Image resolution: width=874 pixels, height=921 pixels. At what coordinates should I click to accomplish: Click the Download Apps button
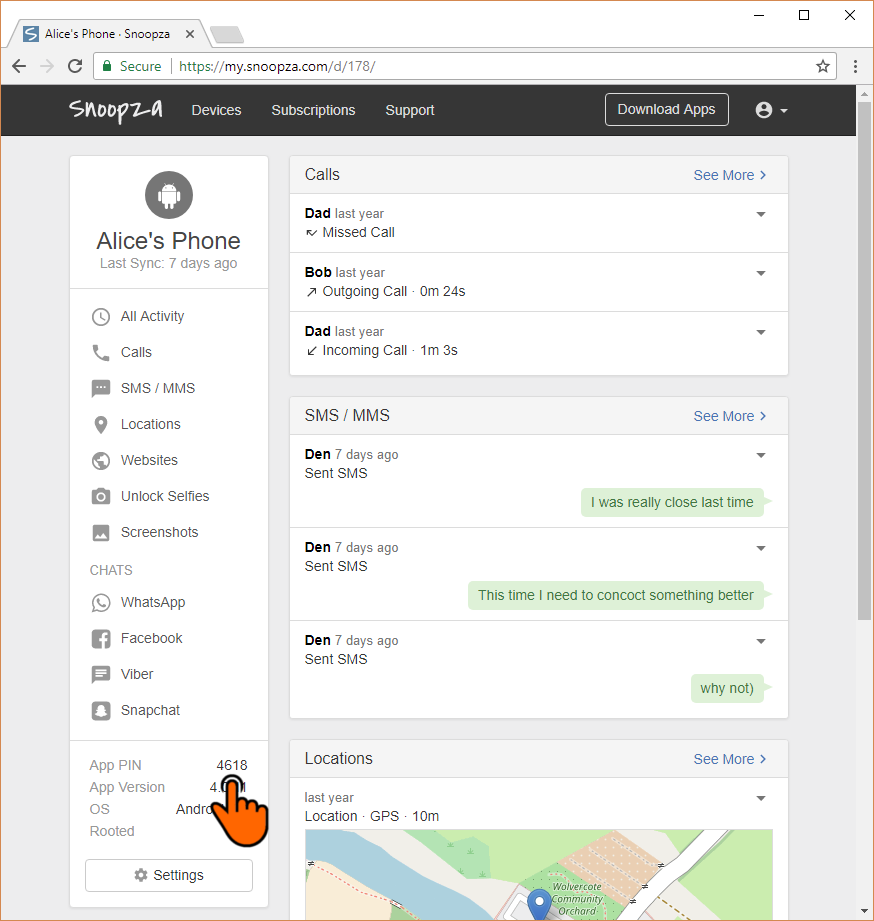point(666,110)
